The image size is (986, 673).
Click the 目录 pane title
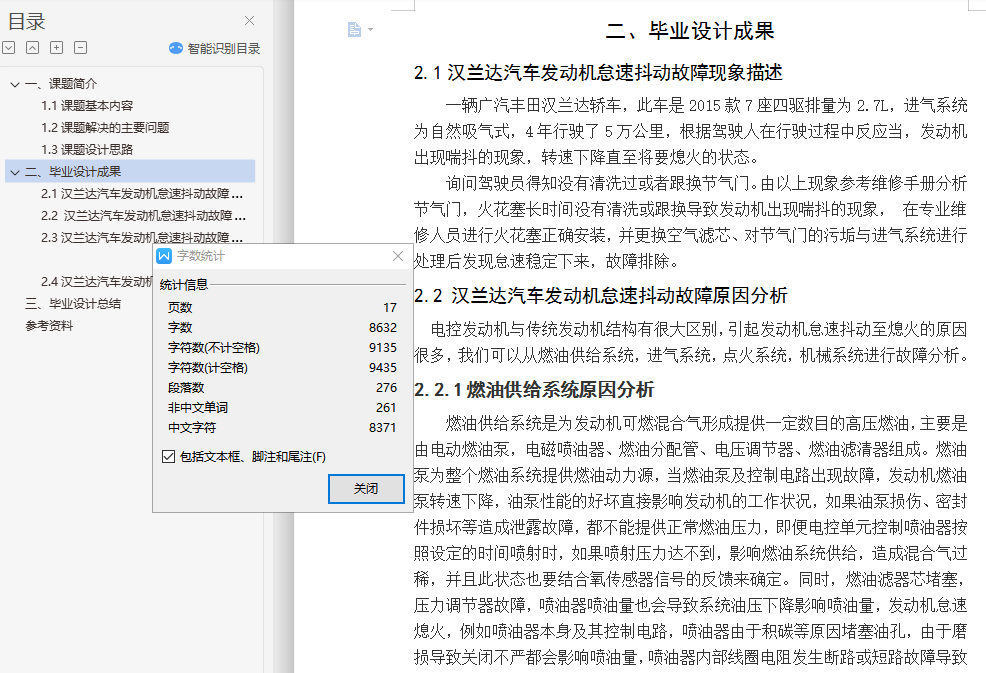coord(26,21)
